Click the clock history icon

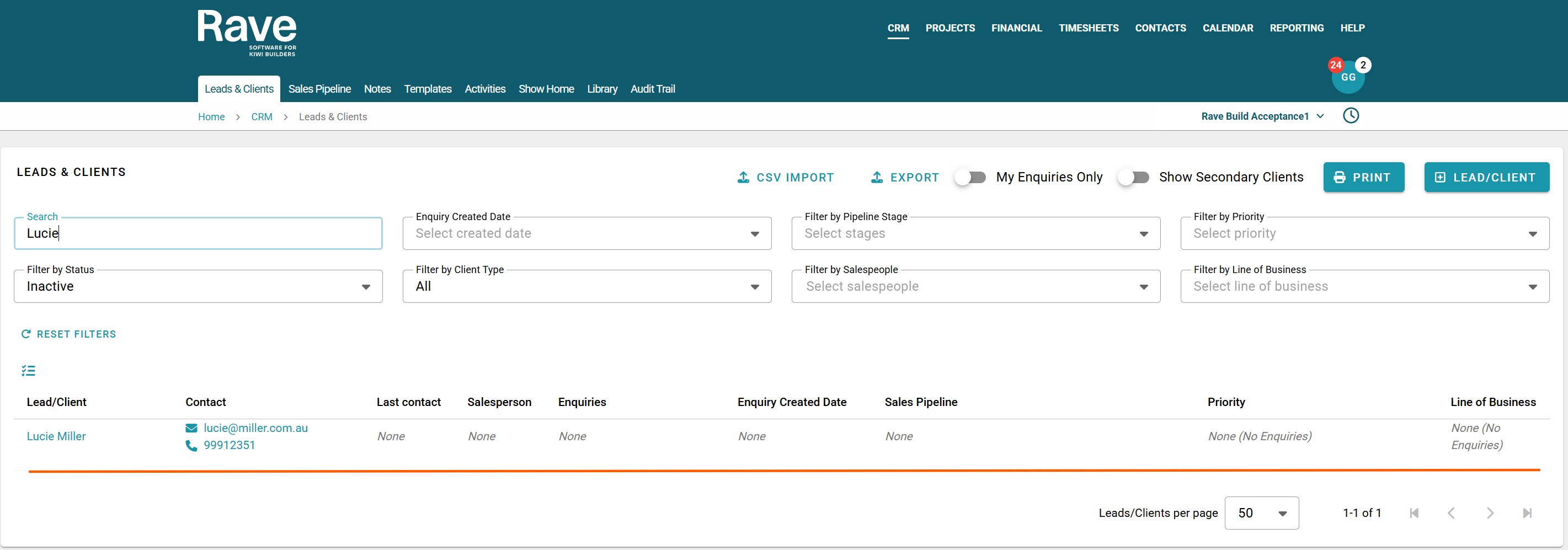tap(1350, 116)
